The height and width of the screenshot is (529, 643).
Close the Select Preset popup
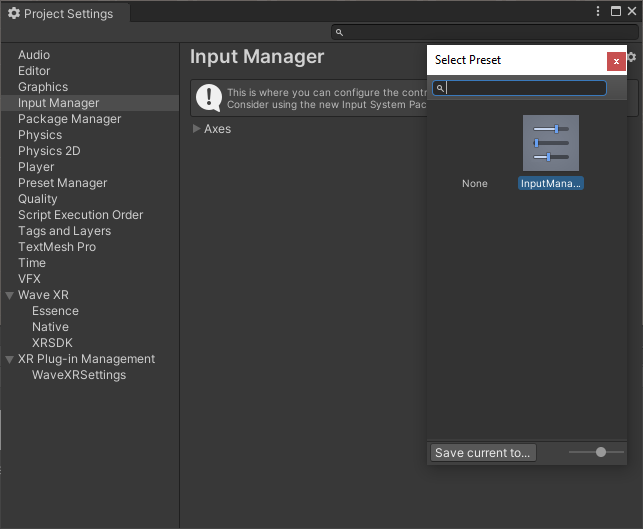(x=616, y=62)
